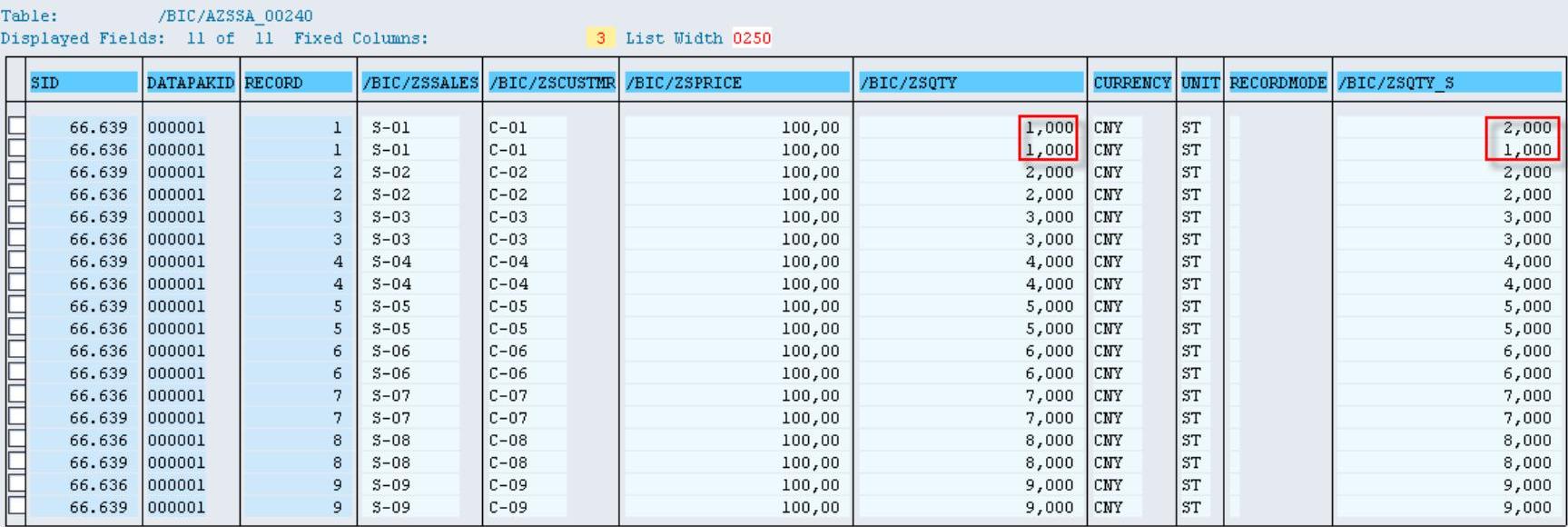
Task: Tick the checkbox for the first table row
Action: [16, 126]
